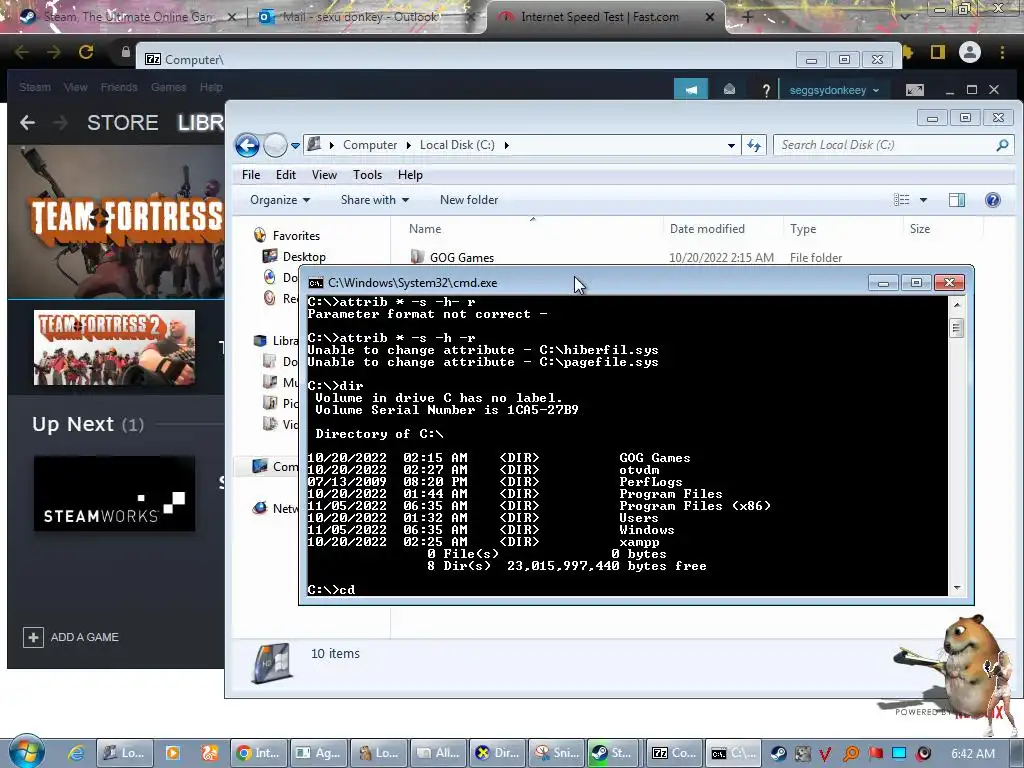Image resolution: width=1024 pixels, height=768 pixels.
Task: Open Edit menu in Explorer
Action: 285,174
